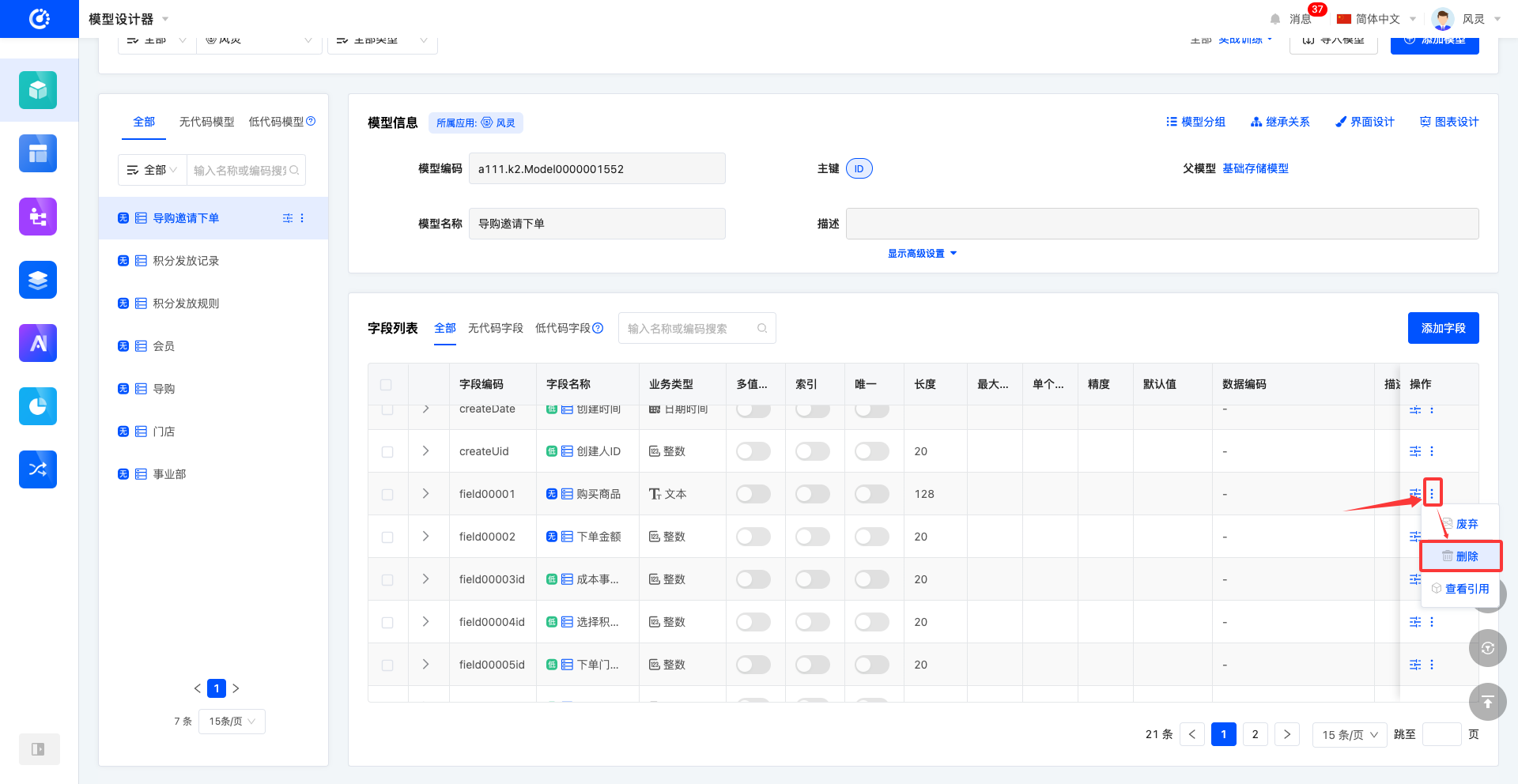Viewport: 1518px width, 784px height.
Task: Open the AI letter sidebar icon
Action: [x=38, y=343]
